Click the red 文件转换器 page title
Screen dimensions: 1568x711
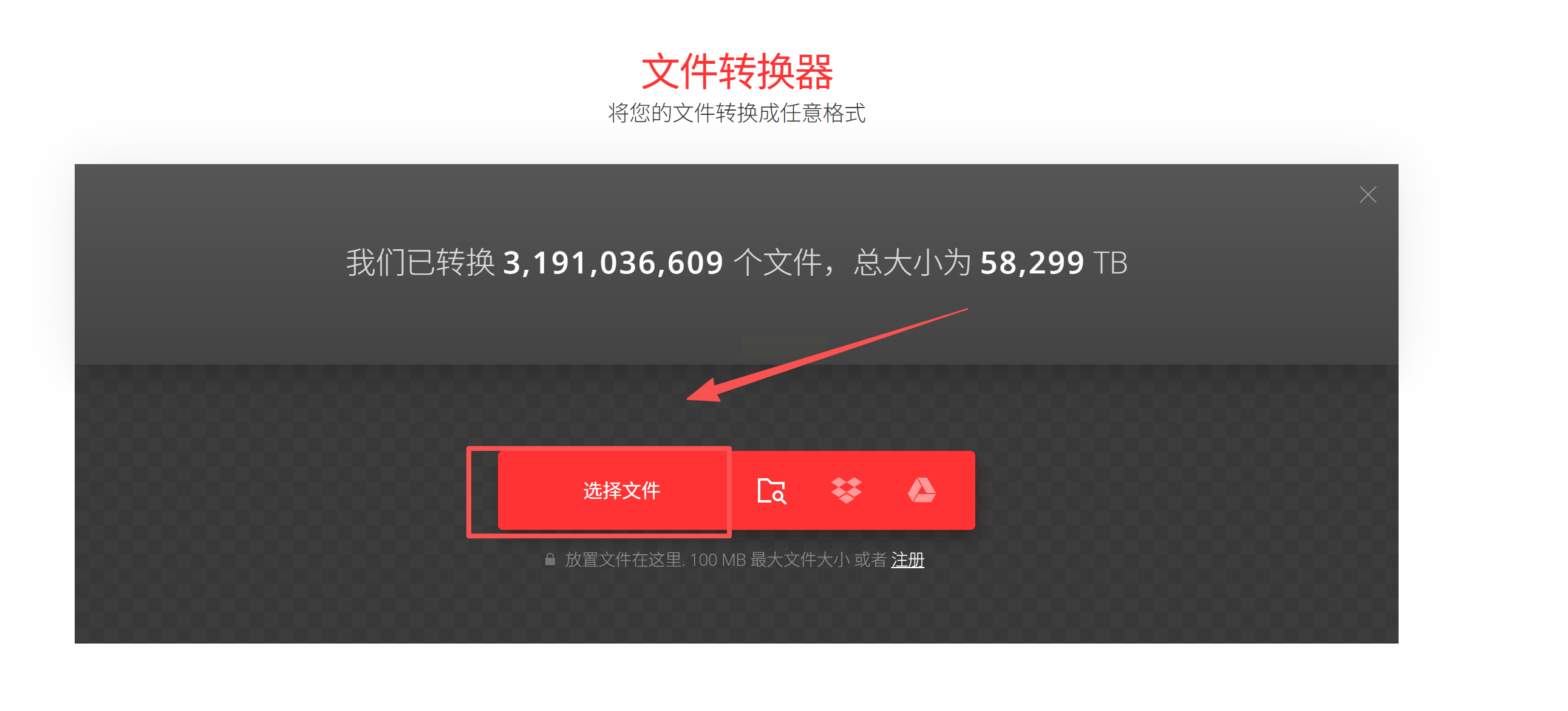pyautogui.click(x=737, y=71)
